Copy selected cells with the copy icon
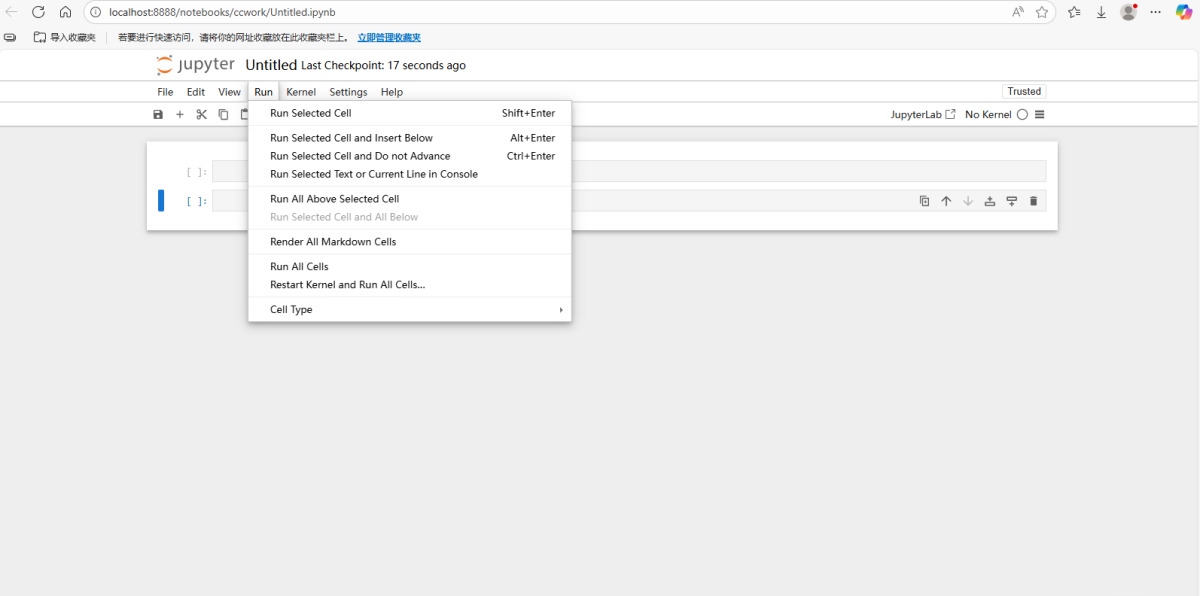Image resolution: width=1200 pixels, height=596 pixels. (223, 114)
